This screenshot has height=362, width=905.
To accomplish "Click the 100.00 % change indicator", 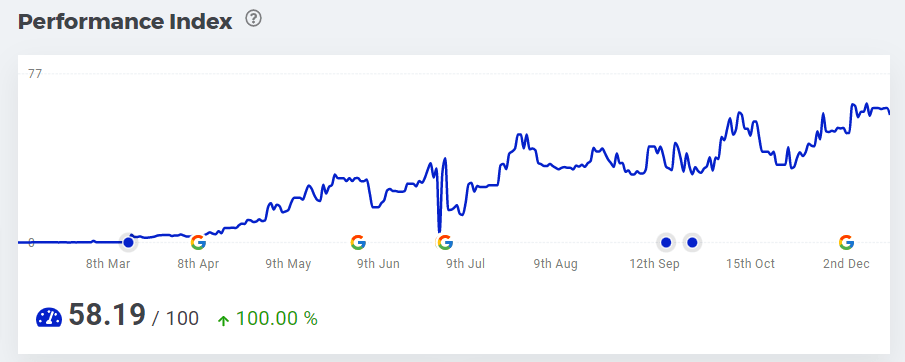I will click(x=276, y=319).
